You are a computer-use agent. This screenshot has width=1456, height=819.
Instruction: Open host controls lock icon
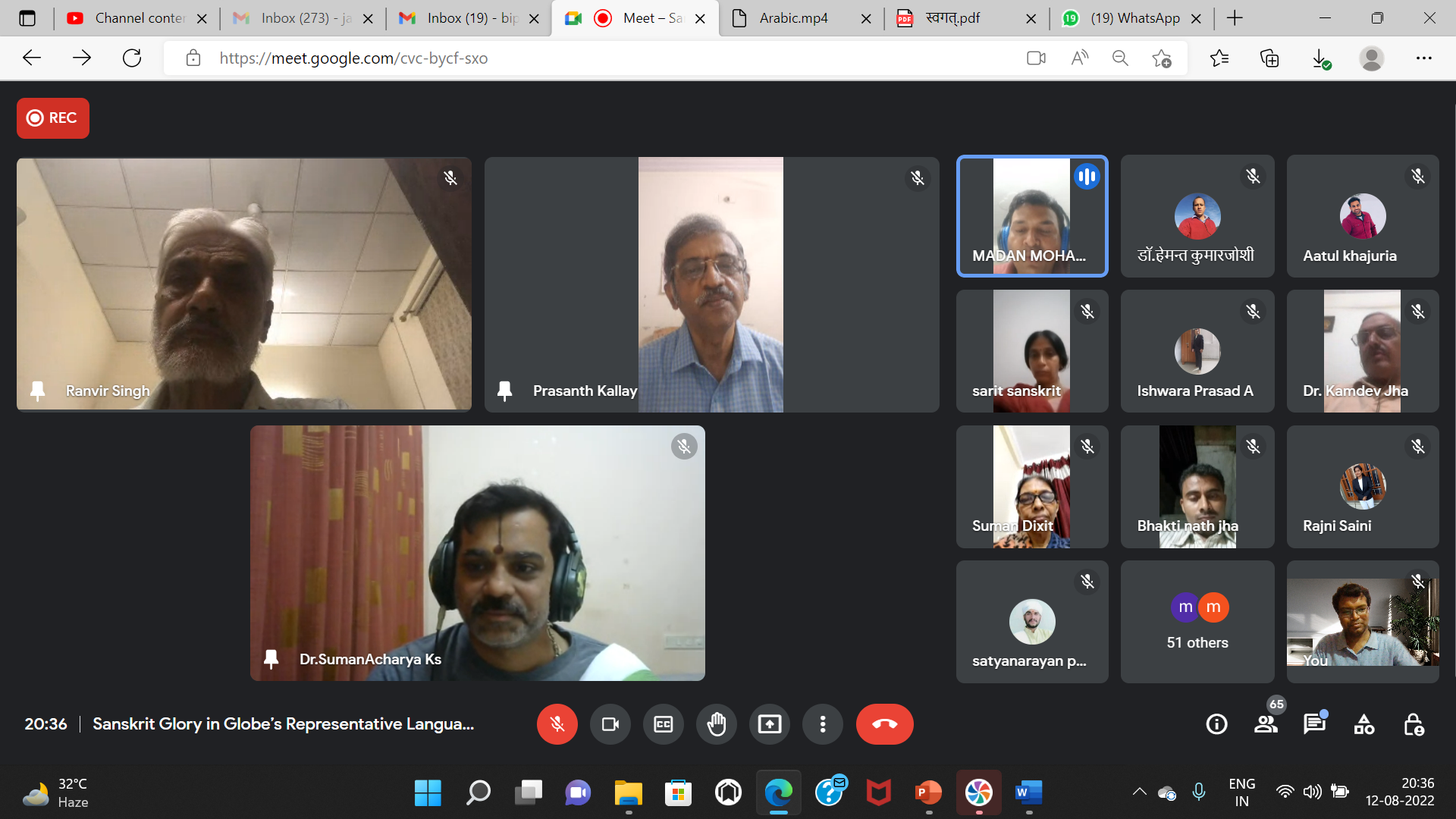[1414, 724]
